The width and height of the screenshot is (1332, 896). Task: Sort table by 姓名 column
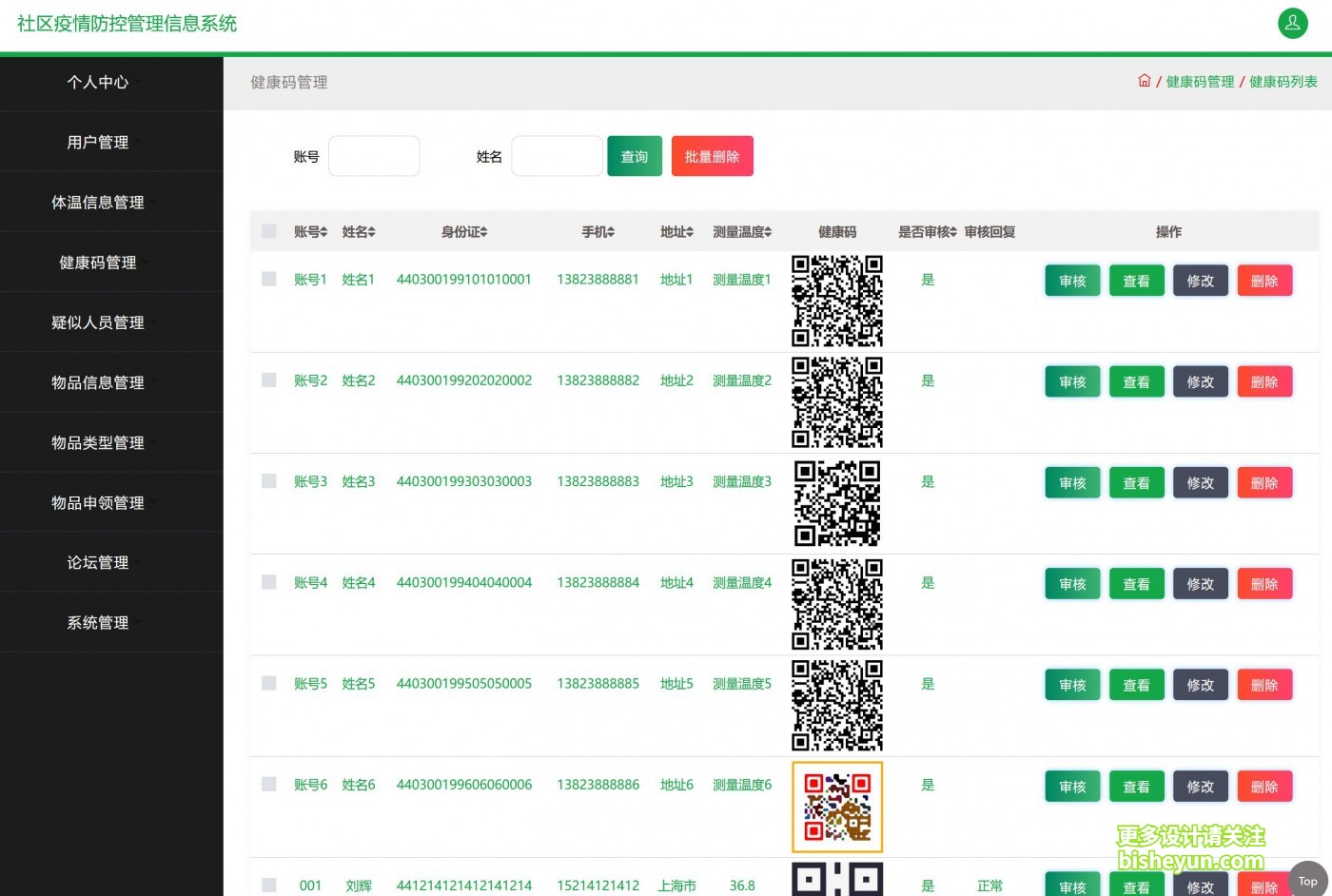359,232
